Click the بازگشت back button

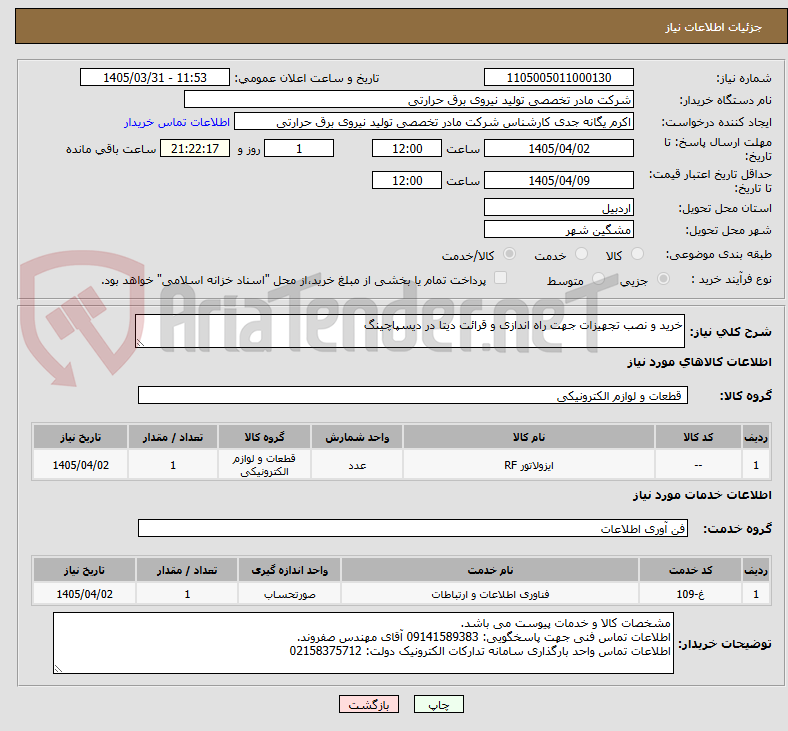[x=369, y=704]
